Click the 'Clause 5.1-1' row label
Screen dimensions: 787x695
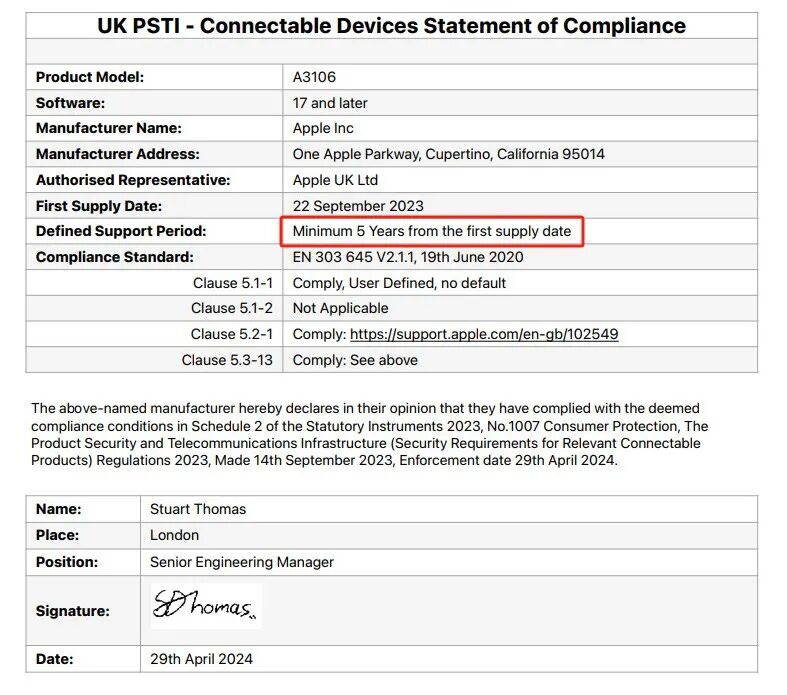click(x=233, y=283)
